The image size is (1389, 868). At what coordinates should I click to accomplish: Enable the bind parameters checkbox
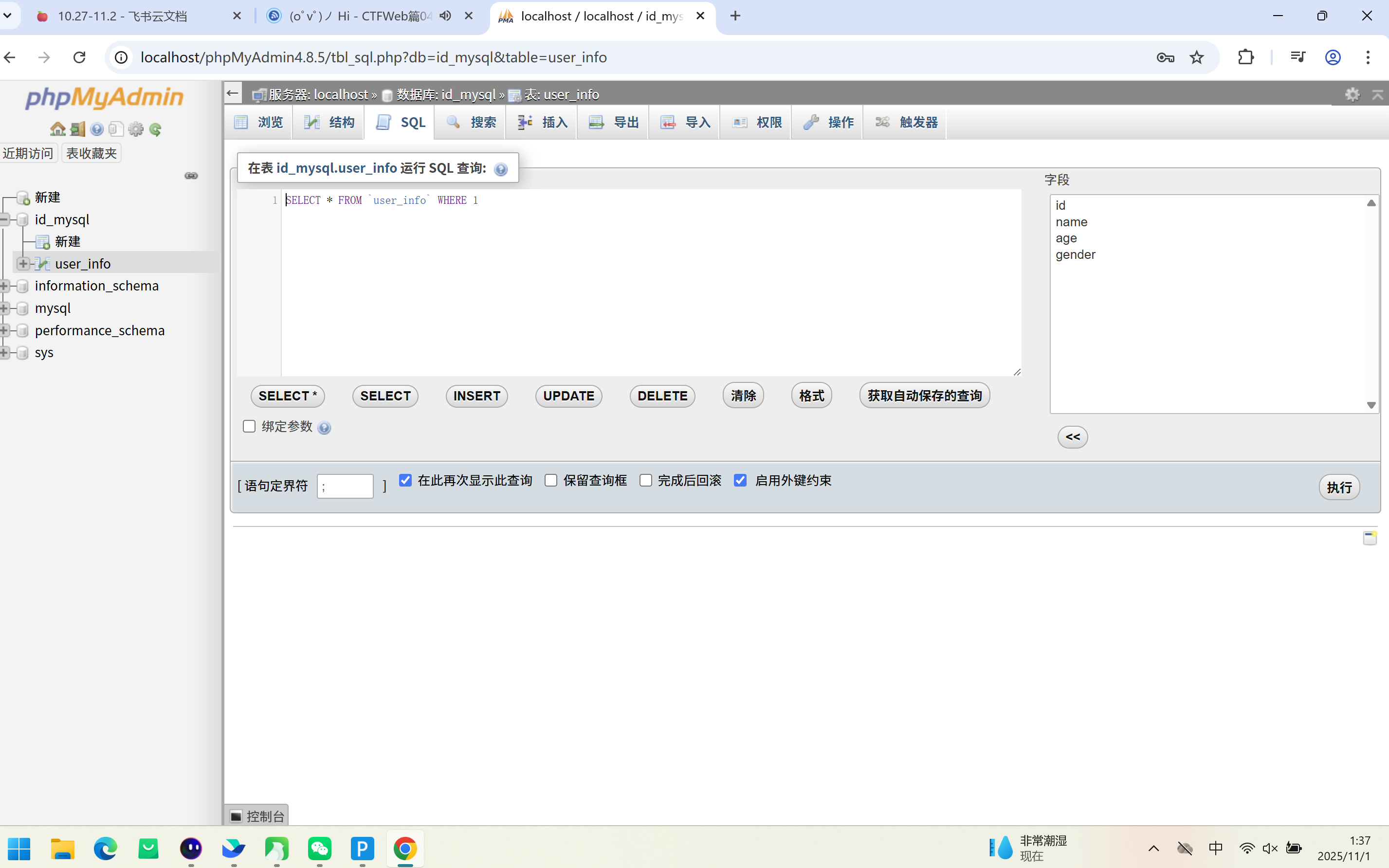coord(249,427)
